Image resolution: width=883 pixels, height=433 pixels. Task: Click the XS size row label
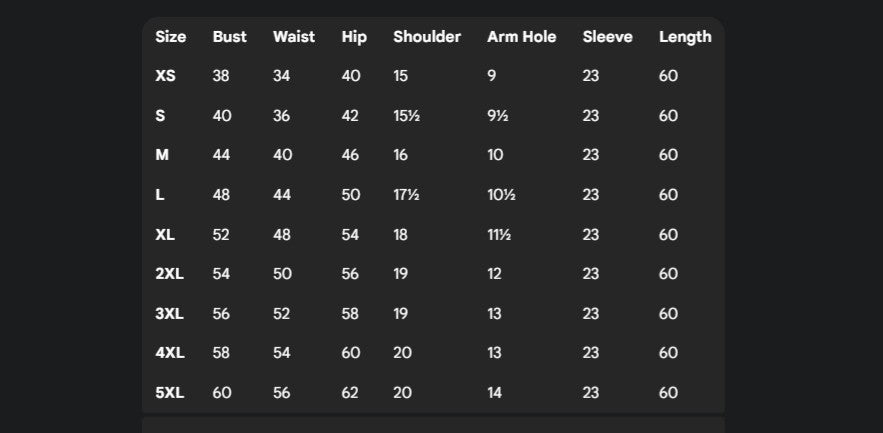(165, 76)
